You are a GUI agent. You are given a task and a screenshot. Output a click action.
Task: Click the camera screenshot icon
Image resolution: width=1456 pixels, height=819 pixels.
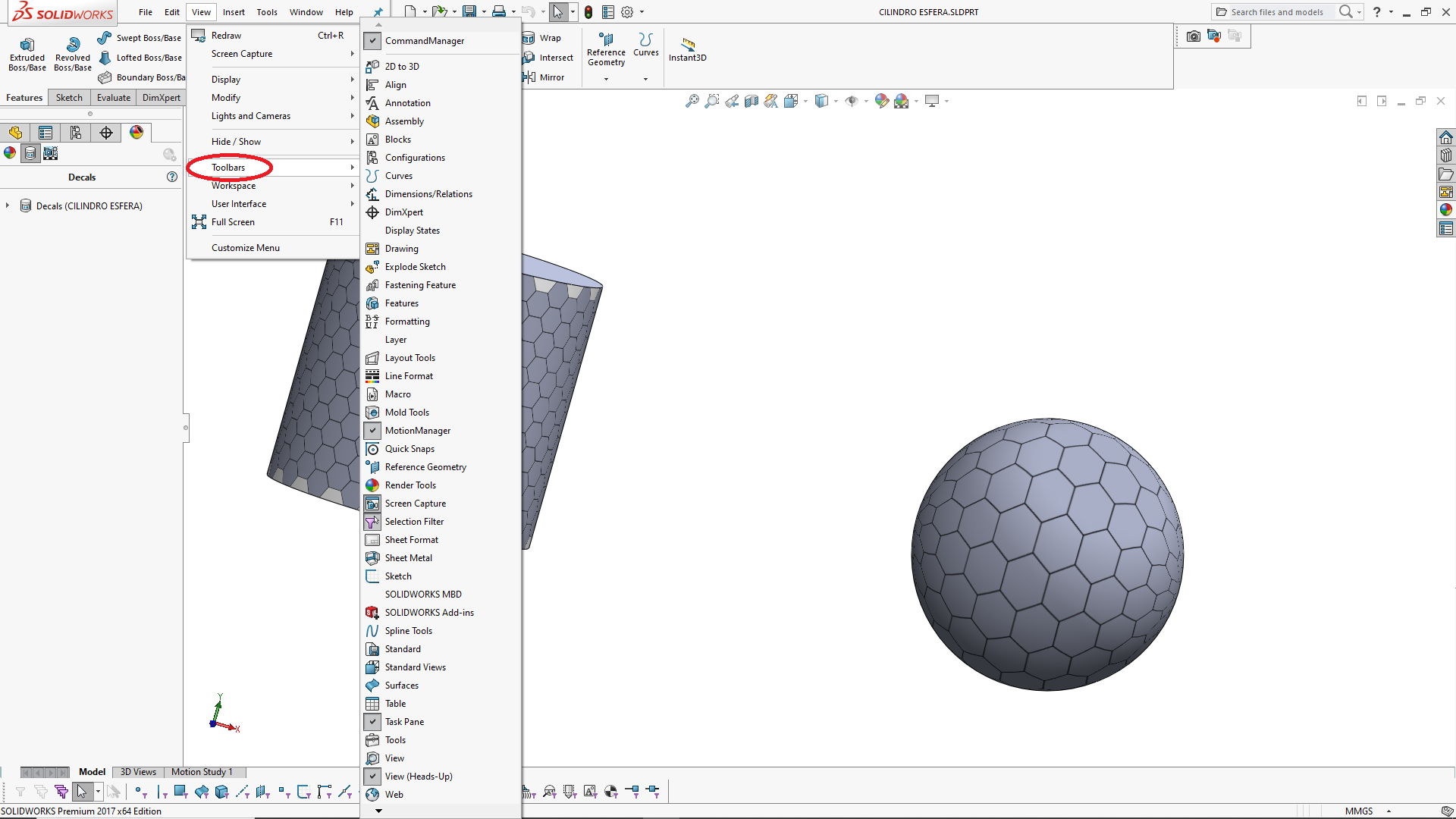tap(1193, 36)
